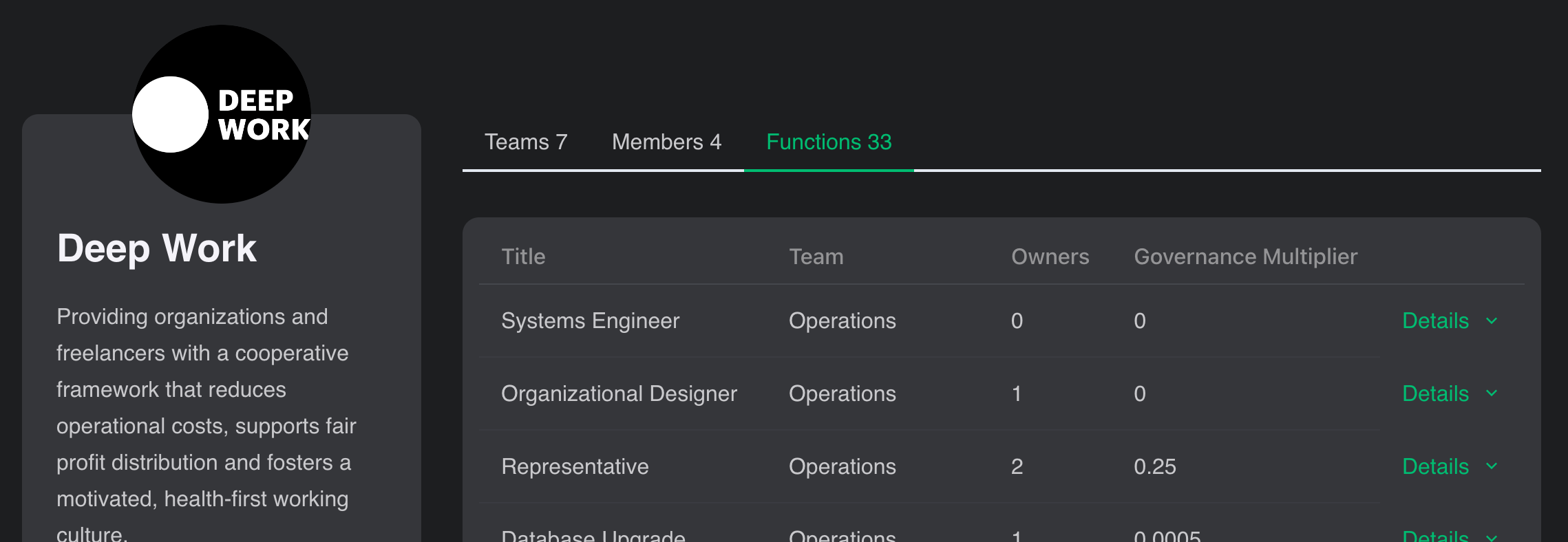This screenshot has height=542, width=1568.
Task: Click the Governance Multiplier column header
Action: pyautogui.click(x=1245, y=257)
